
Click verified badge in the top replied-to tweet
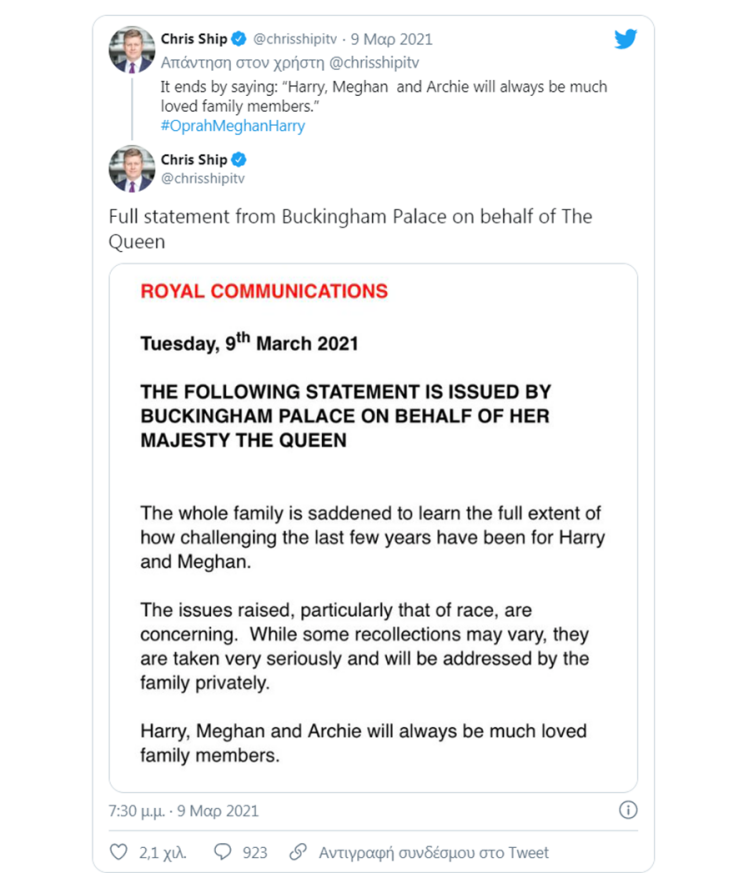coord(239,40)
